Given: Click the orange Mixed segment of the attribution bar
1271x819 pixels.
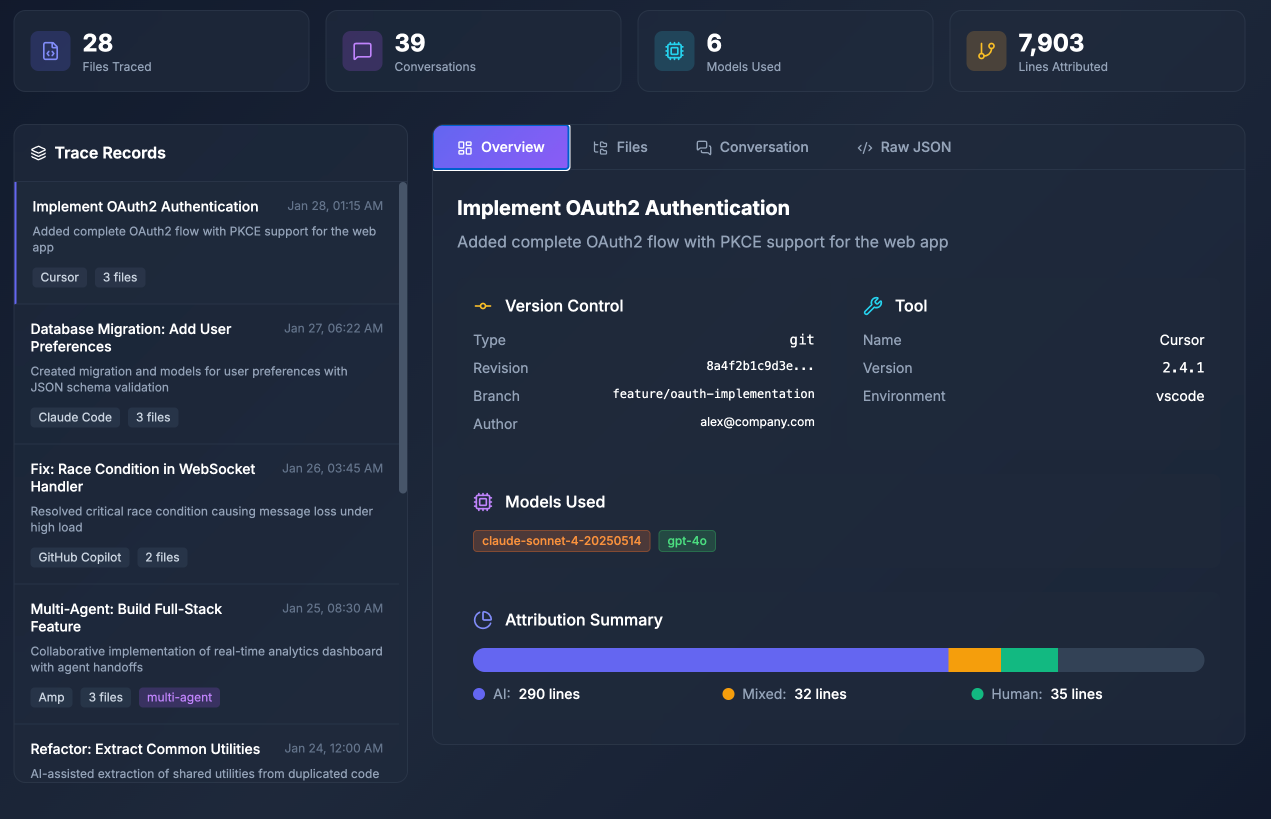Looking at the screenshot, I should (974, 660).
